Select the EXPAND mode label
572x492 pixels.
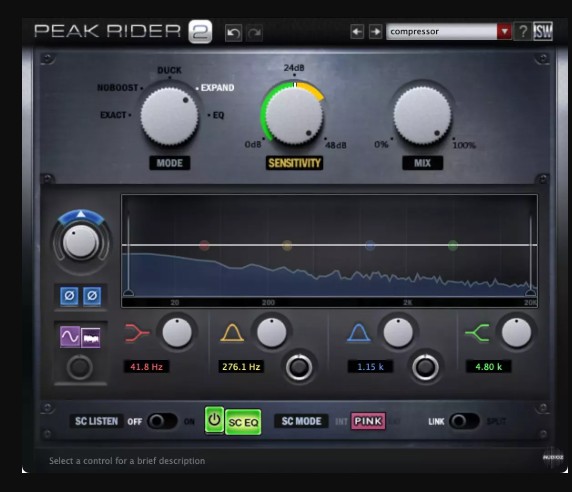(217, 88)
